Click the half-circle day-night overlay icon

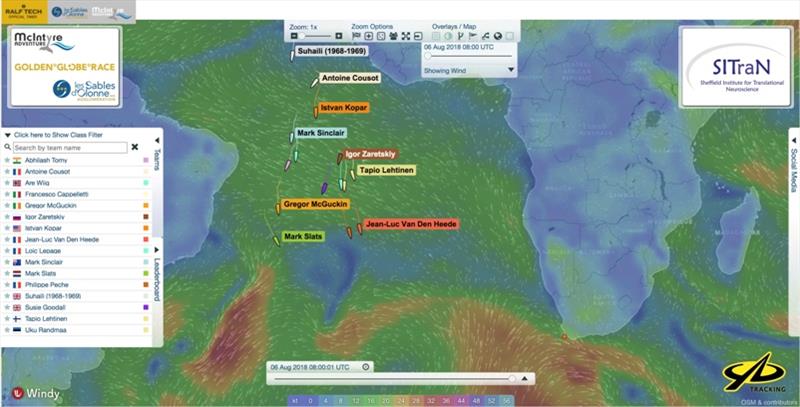coord(448,36)
